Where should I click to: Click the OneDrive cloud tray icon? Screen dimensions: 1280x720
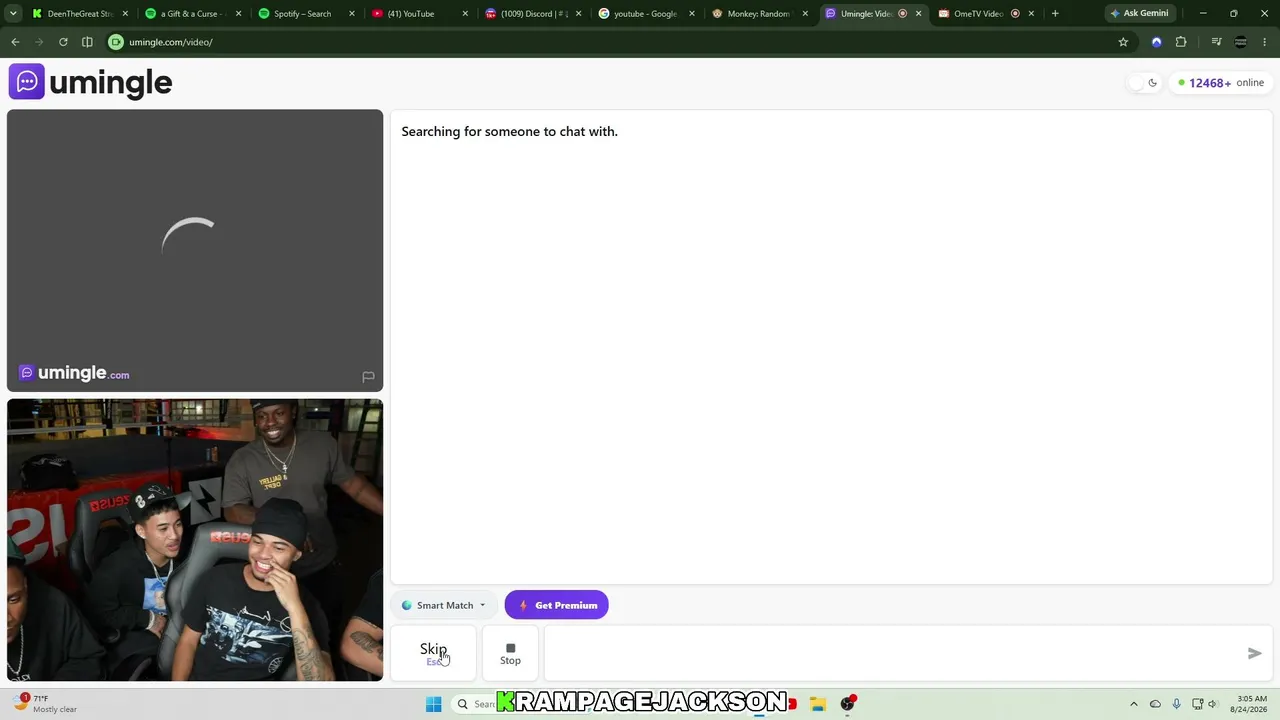tap(1155, 704)
